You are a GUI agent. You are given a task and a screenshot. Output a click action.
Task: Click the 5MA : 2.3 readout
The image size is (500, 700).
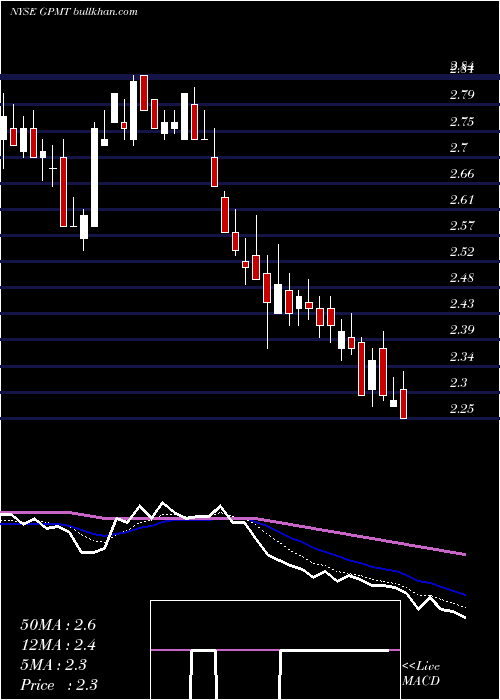pos(54,665)
